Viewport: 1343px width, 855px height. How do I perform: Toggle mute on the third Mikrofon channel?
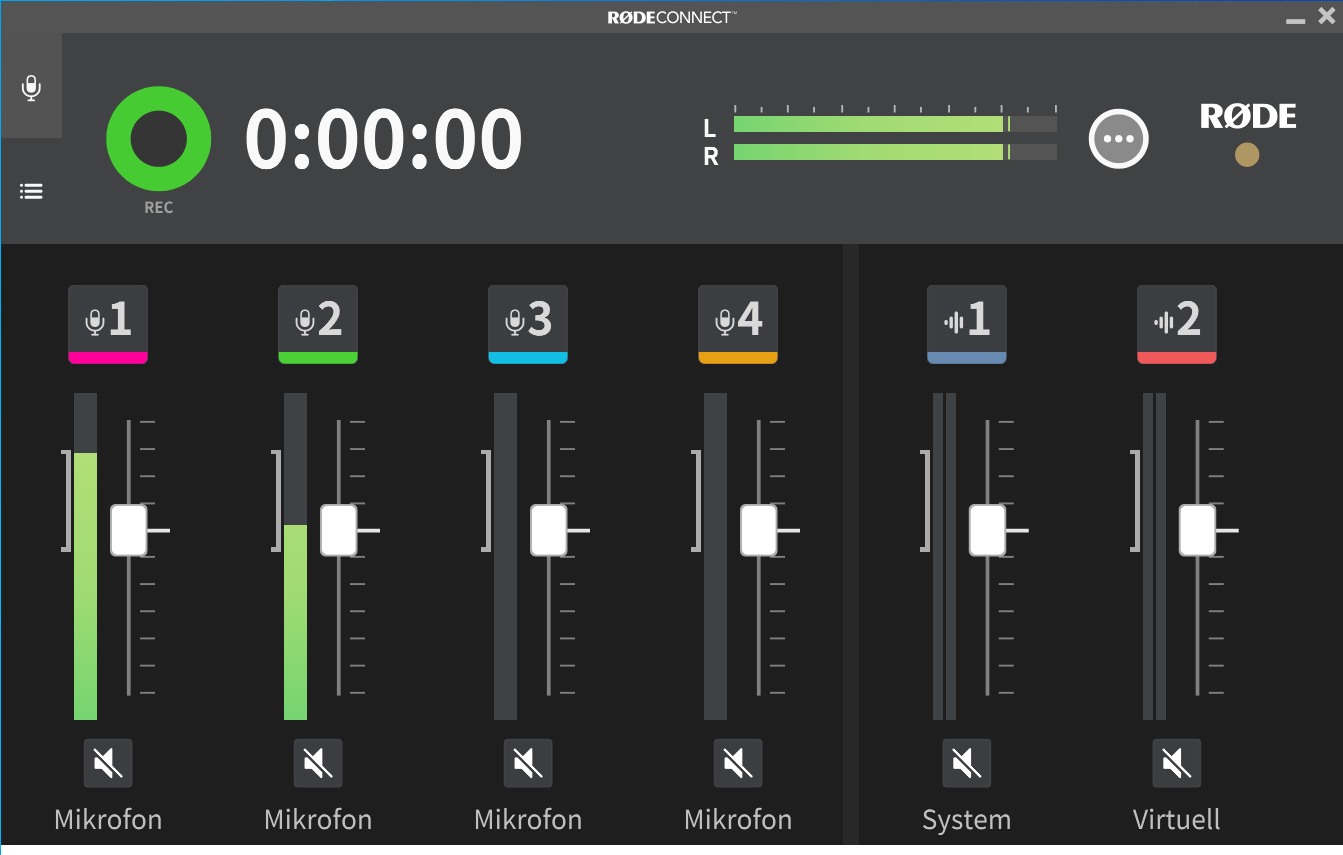click(528, 764)
